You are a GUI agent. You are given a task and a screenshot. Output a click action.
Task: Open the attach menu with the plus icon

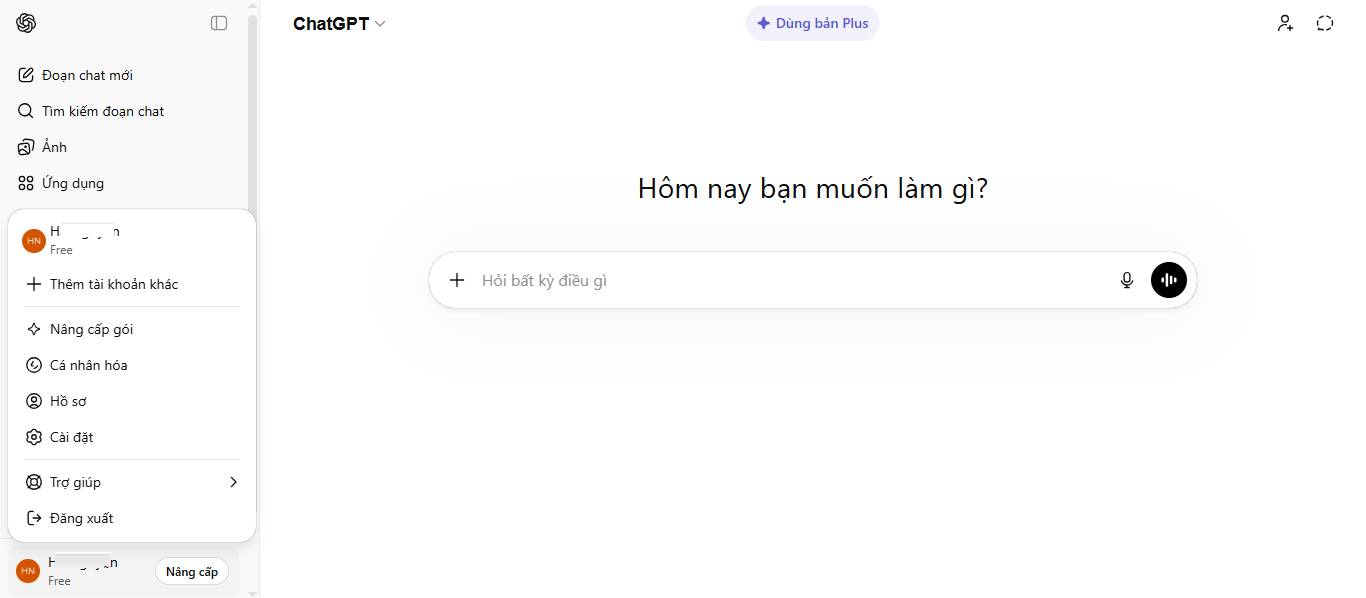(x=457, y=280)
